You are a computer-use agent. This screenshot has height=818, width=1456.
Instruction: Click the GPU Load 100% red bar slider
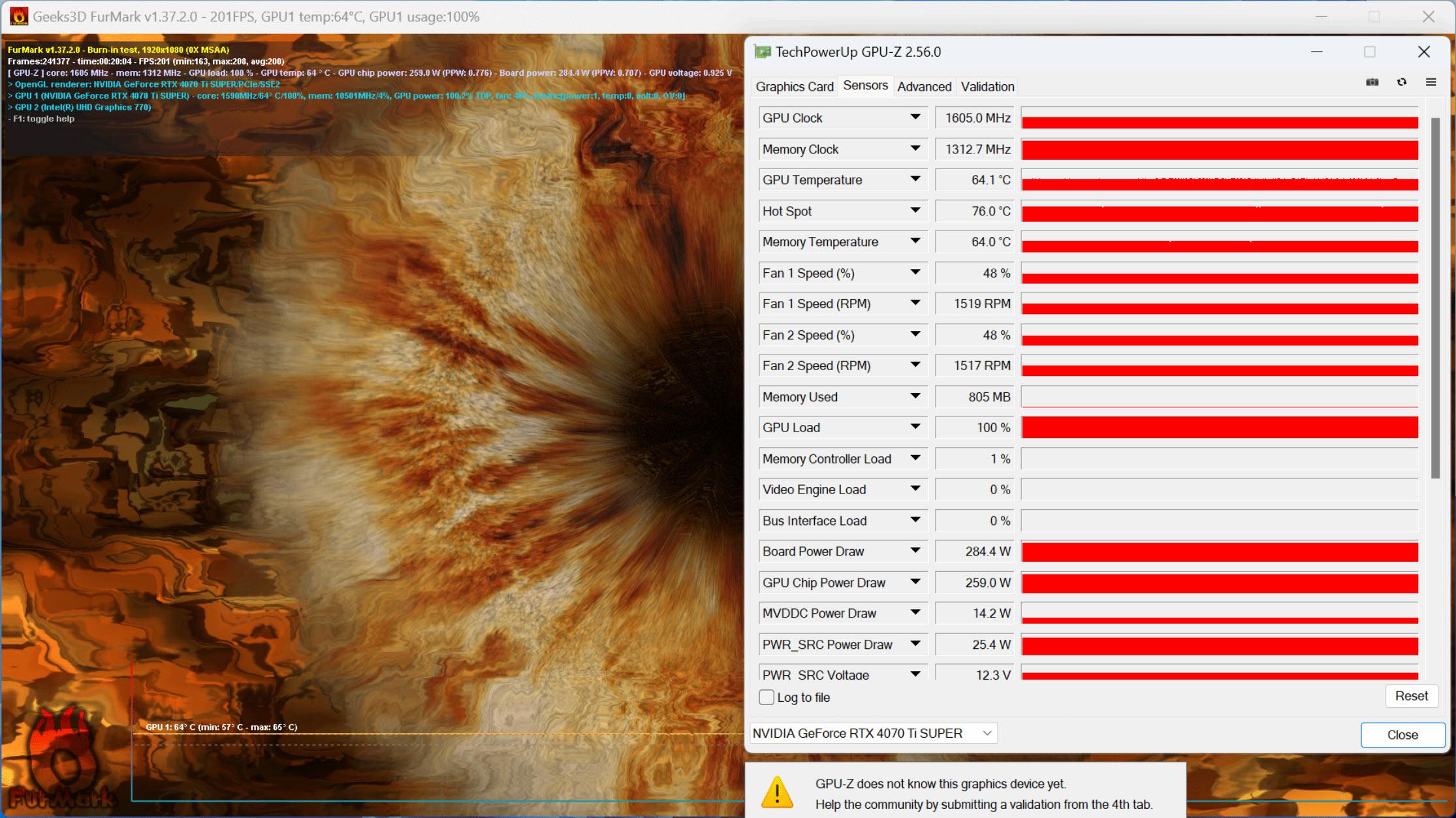click(x=1220, y=428)
